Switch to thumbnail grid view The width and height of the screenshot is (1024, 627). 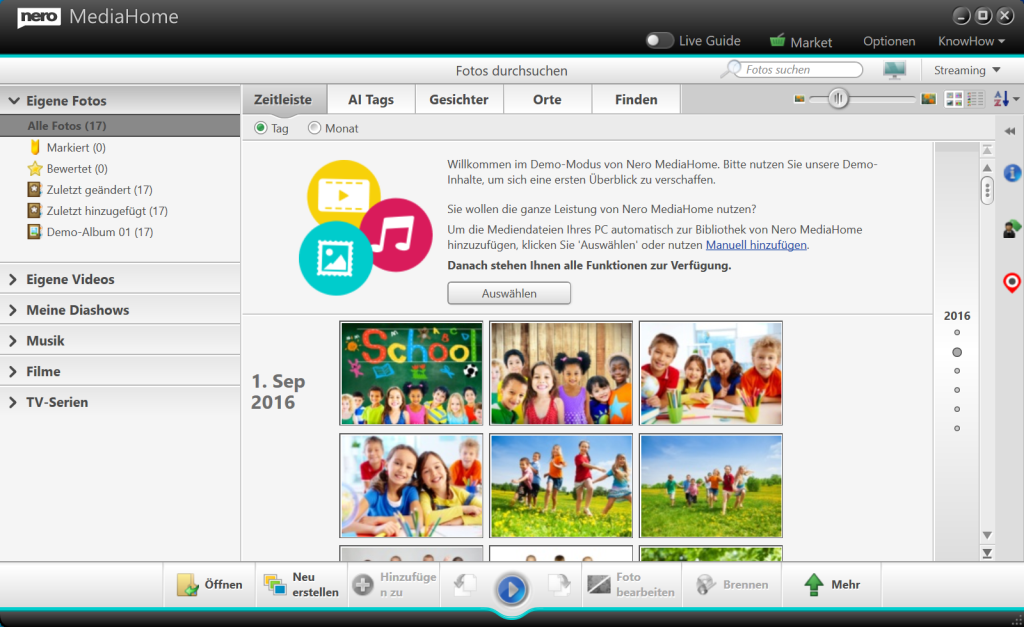pyautogui.click(x=954, y=99)
